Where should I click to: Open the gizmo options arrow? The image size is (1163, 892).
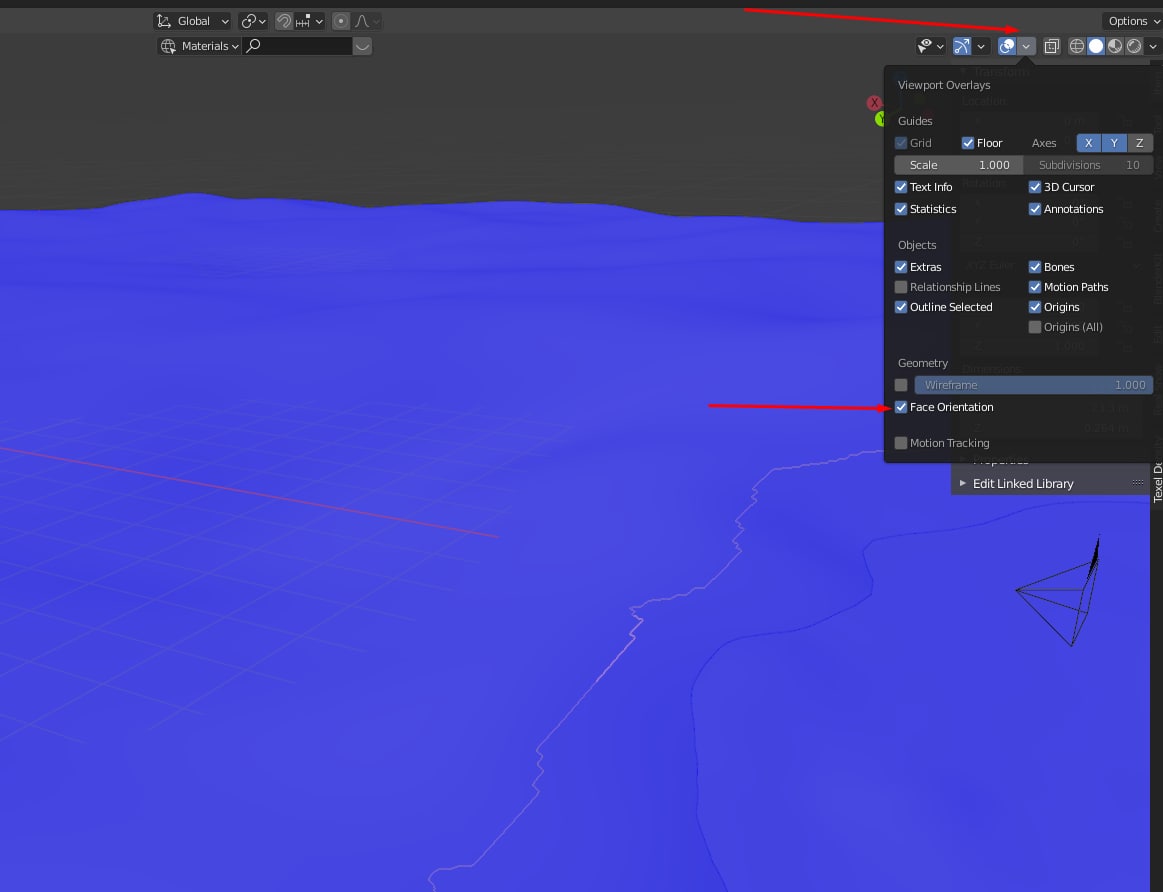pos(981,46)
